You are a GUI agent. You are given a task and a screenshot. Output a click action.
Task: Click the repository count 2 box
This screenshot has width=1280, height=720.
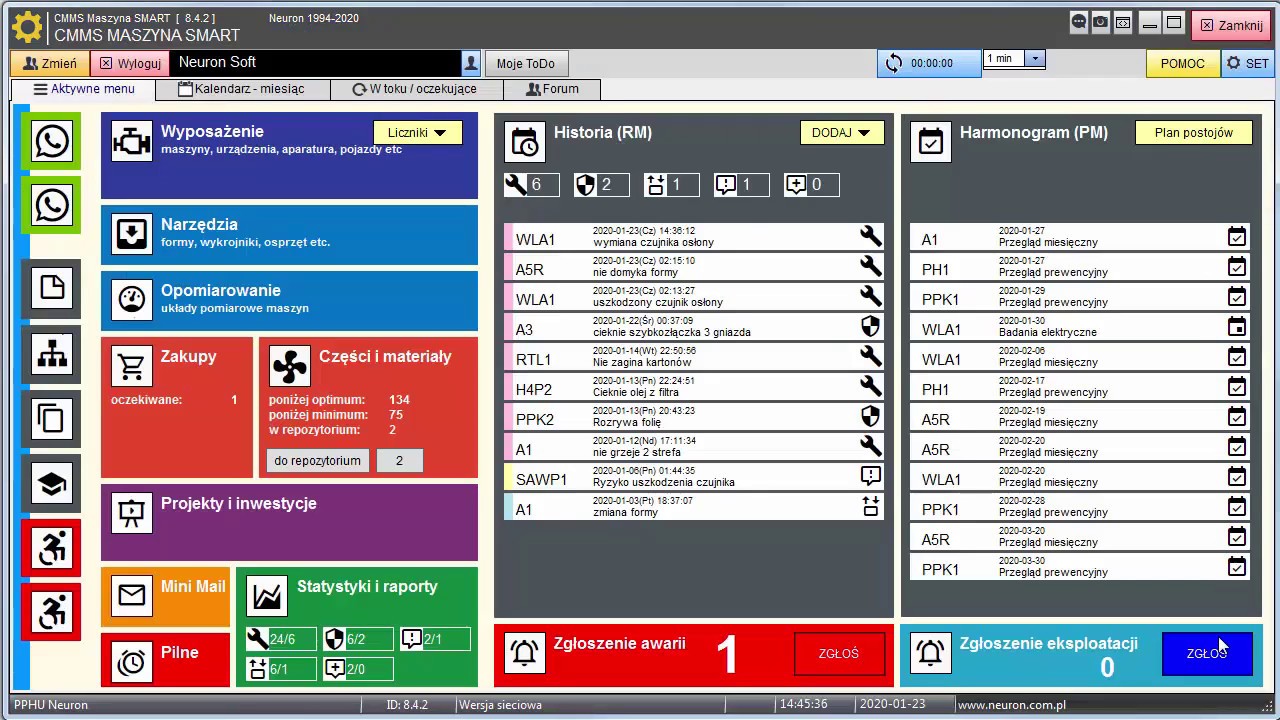[x=399, y=461]
